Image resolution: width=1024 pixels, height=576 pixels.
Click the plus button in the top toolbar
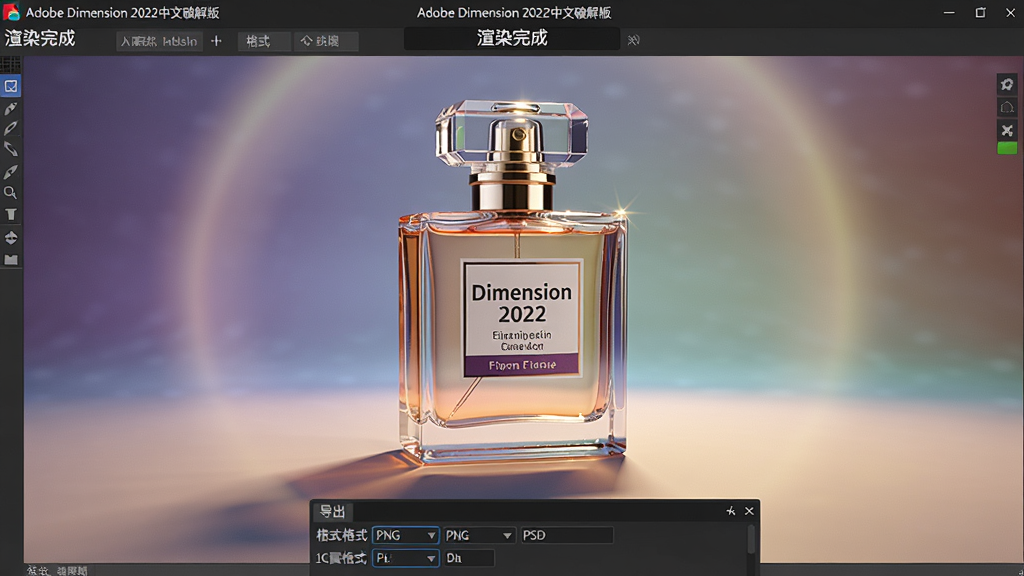tap(216, 41)
